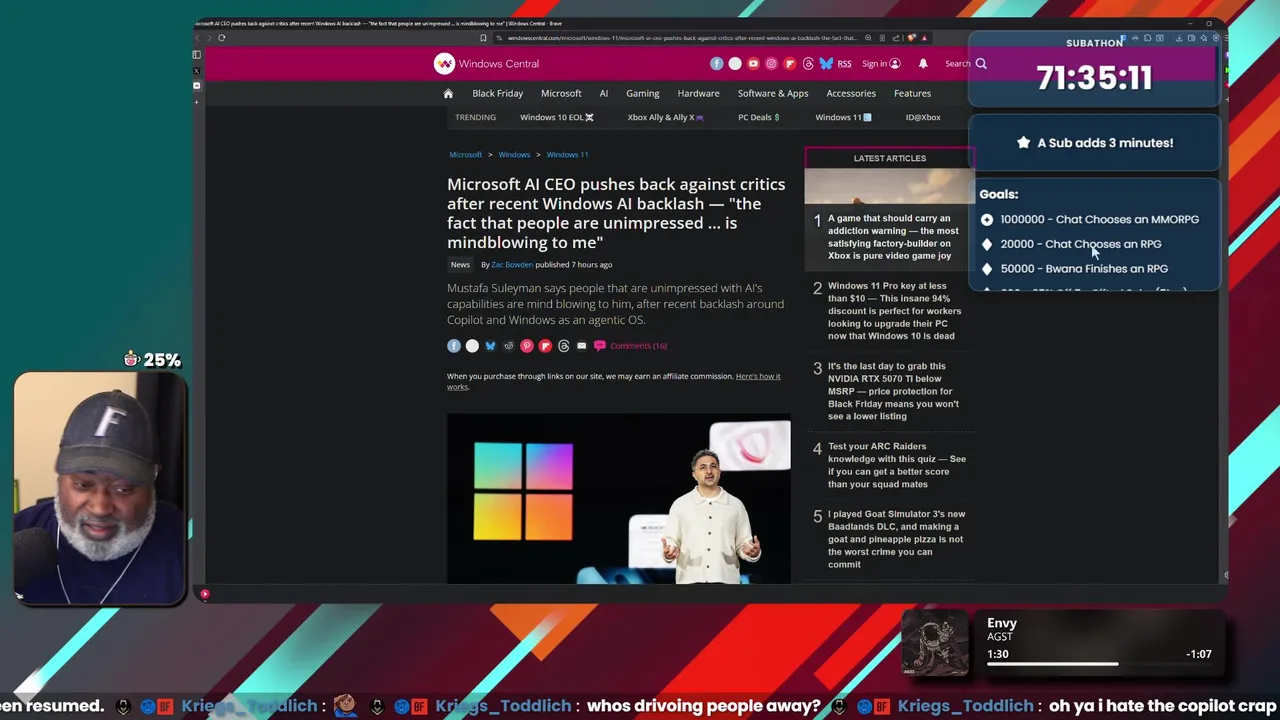The width and height of the screenshot is (1280, 720).
Task: Open latest article about Goat Simulator 3 DLC
Action: coord(896,539)
